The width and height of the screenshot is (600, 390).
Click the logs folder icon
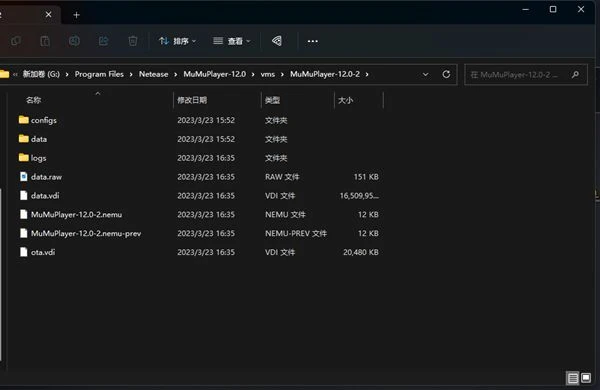pos(24,157)
